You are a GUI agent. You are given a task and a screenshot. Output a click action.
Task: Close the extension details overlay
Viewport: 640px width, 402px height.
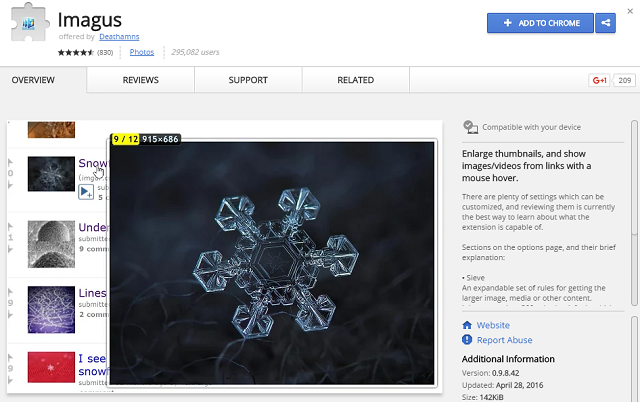click(630, 11)
